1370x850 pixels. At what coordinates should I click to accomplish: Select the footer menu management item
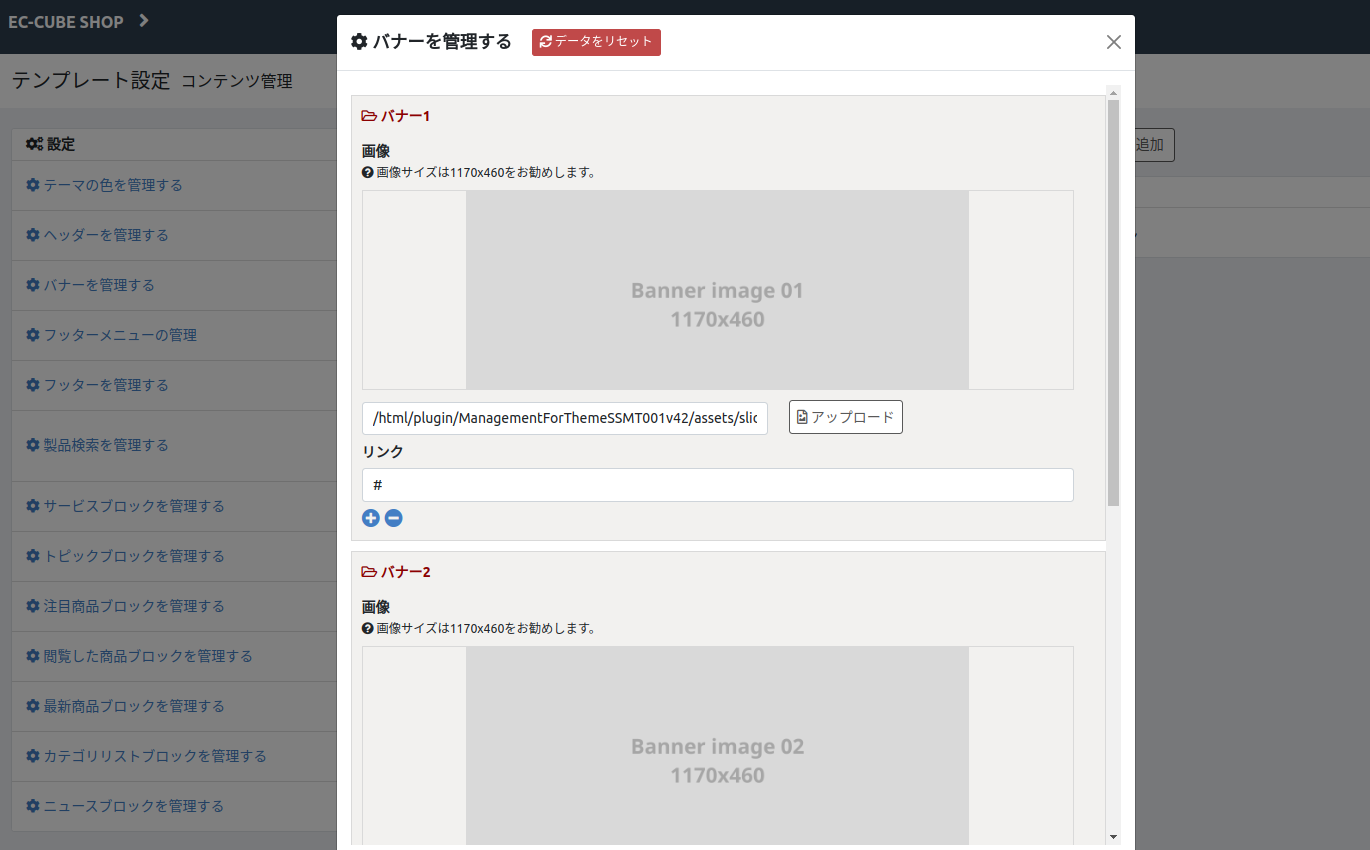pyautogui.click(x=119, y=335)
